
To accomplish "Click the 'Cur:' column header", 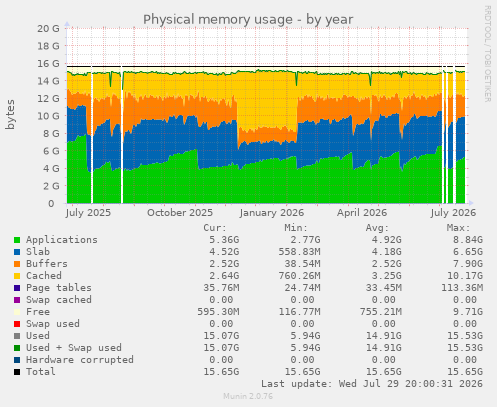I will coord(215,228).
